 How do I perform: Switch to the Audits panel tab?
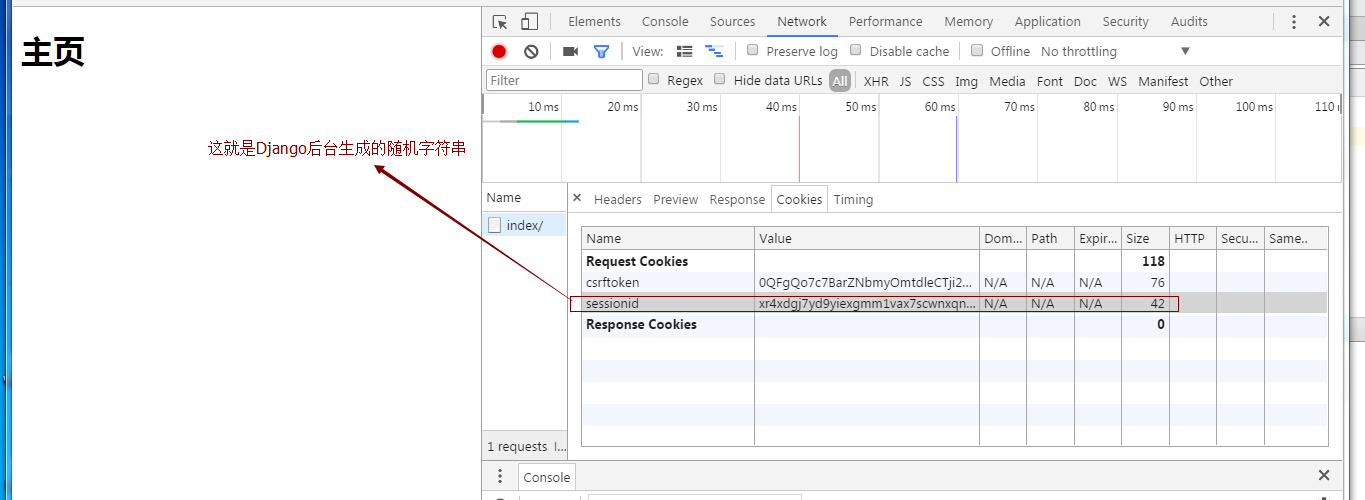pyautogui.click(x=1189, y=22)
